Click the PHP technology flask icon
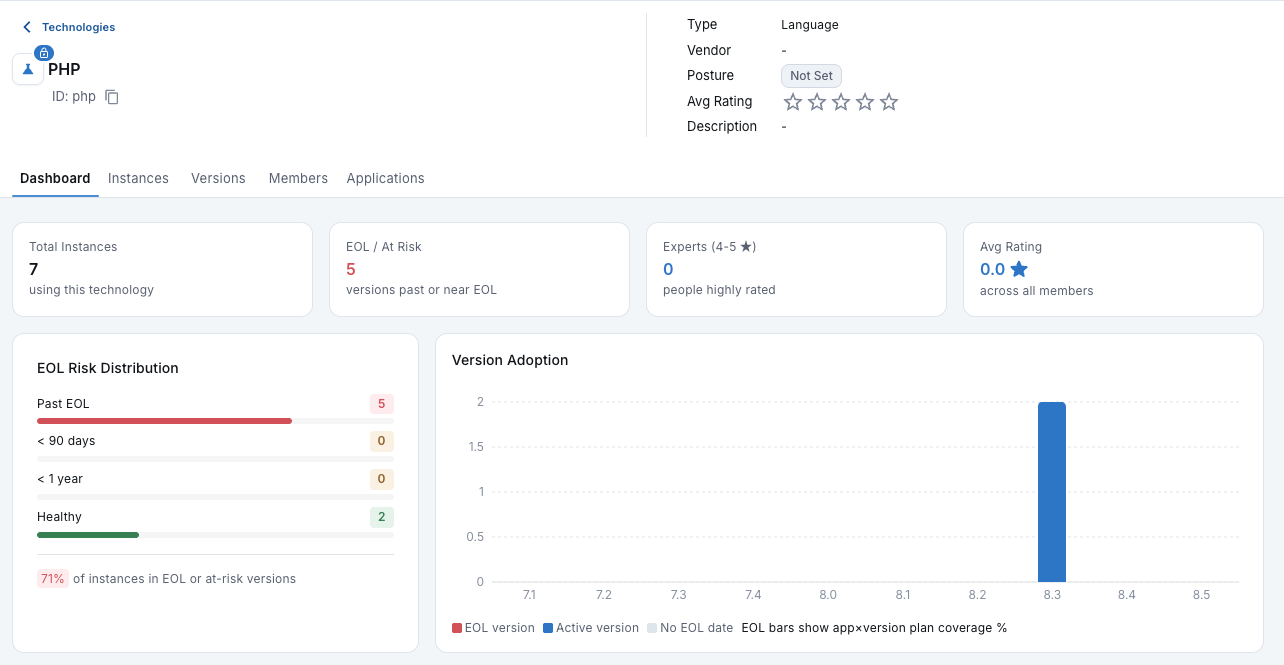 point(28,69)
